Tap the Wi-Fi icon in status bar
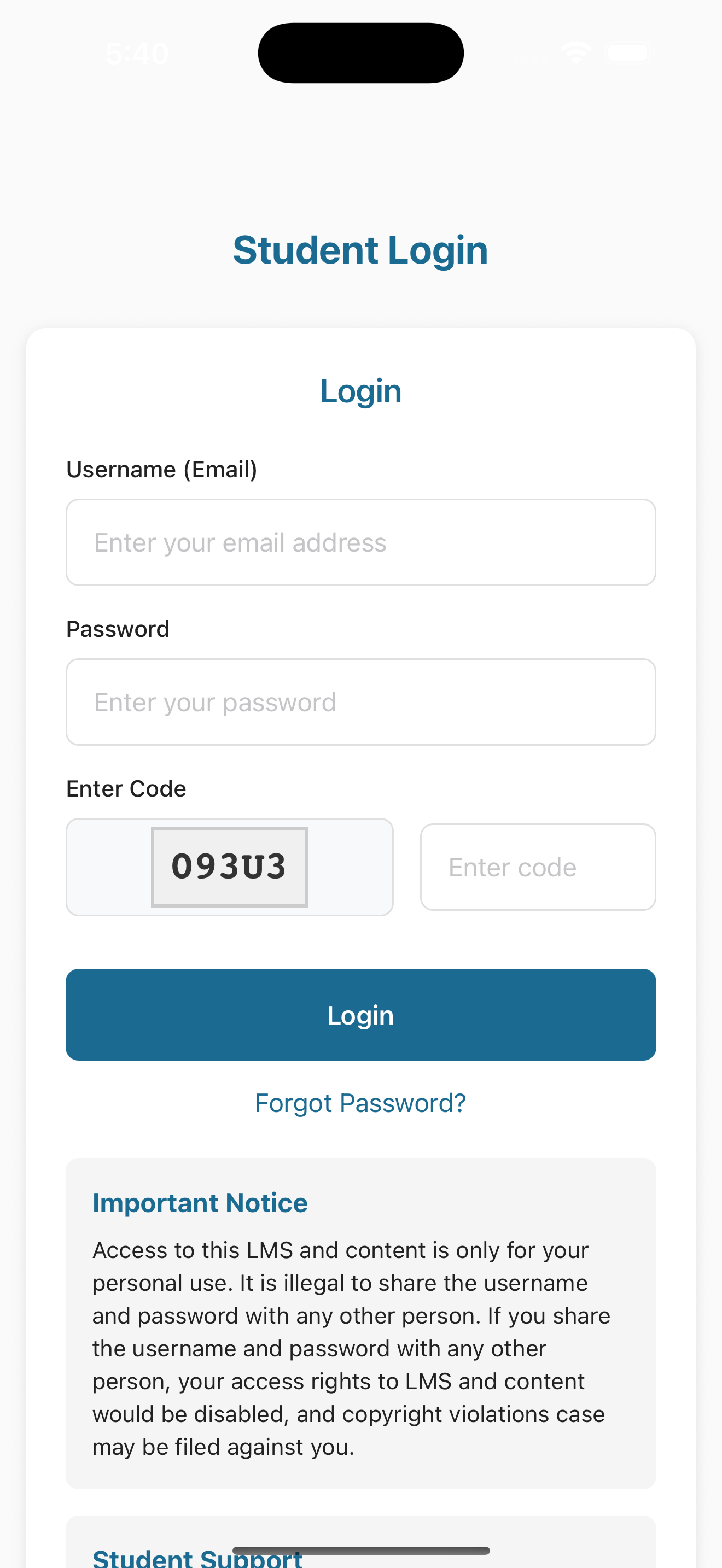Image resolution: width=722 pixels, height=1568 pixels. coord(575,52)
